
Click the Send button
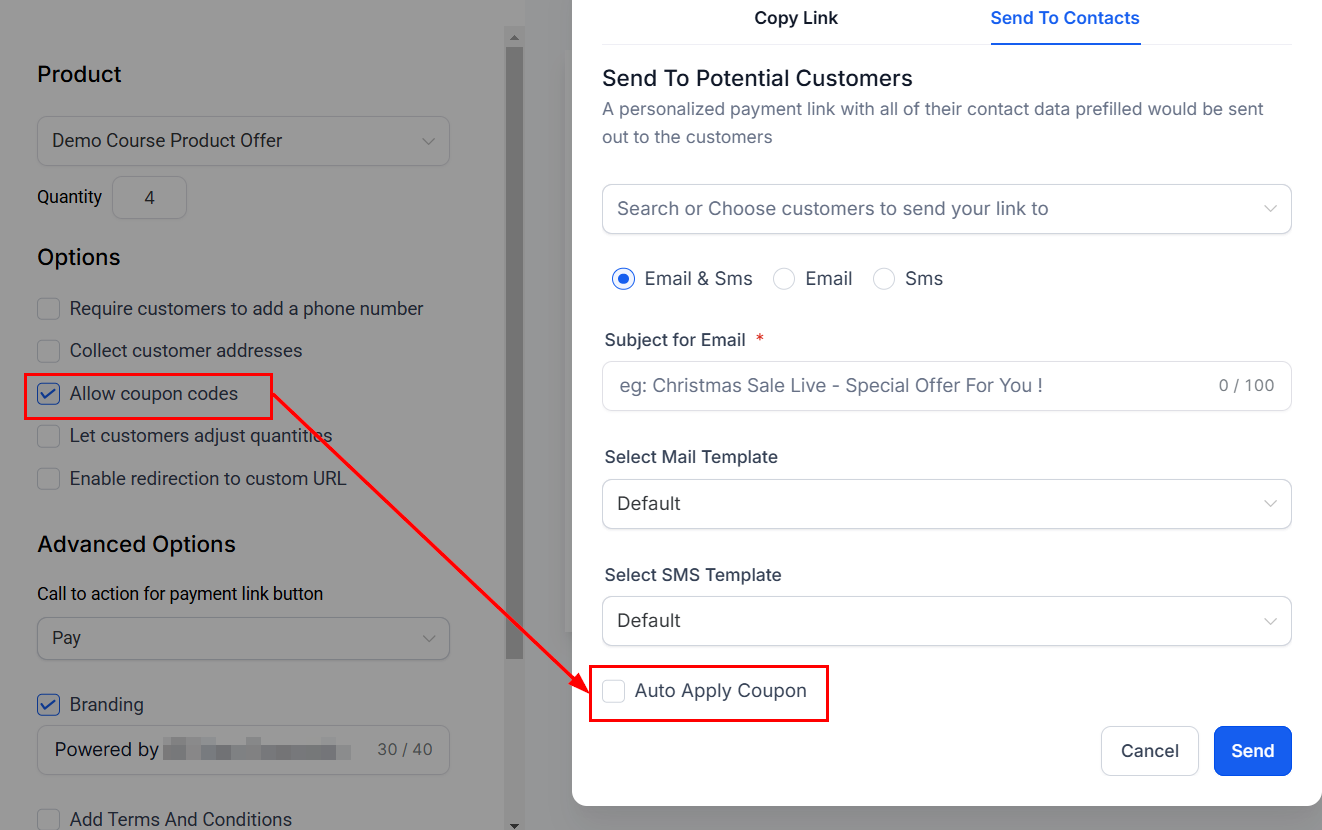tap(1252, 751)
